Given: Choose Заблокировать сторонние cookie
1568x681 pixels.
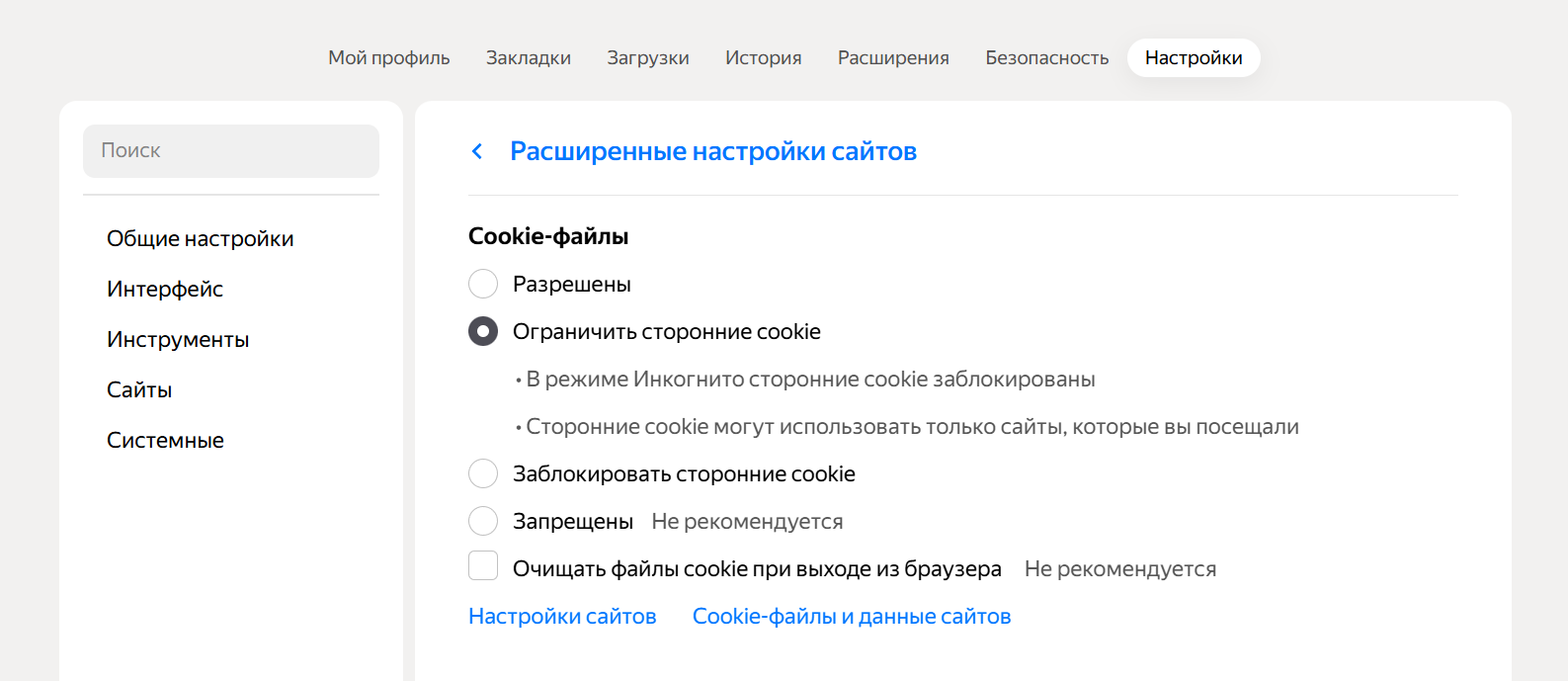Looking at the screenshot, I should coord(482,473).
